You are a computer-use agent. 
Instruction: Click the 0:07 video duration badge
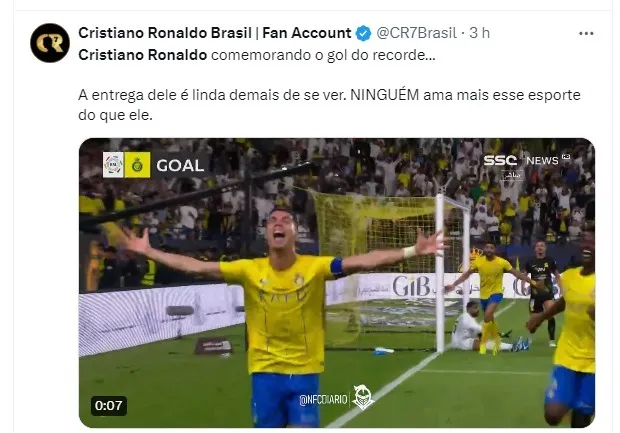click(108, 406)
